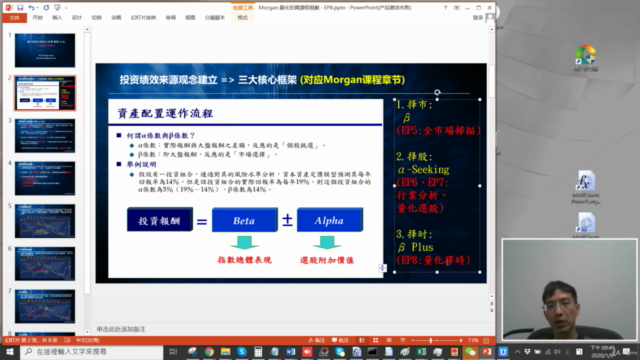This screenshot has height=360, width=640.
Task: Open the 幻灯片放映 (Slide Show) tab
Action: tap(143, 18)
